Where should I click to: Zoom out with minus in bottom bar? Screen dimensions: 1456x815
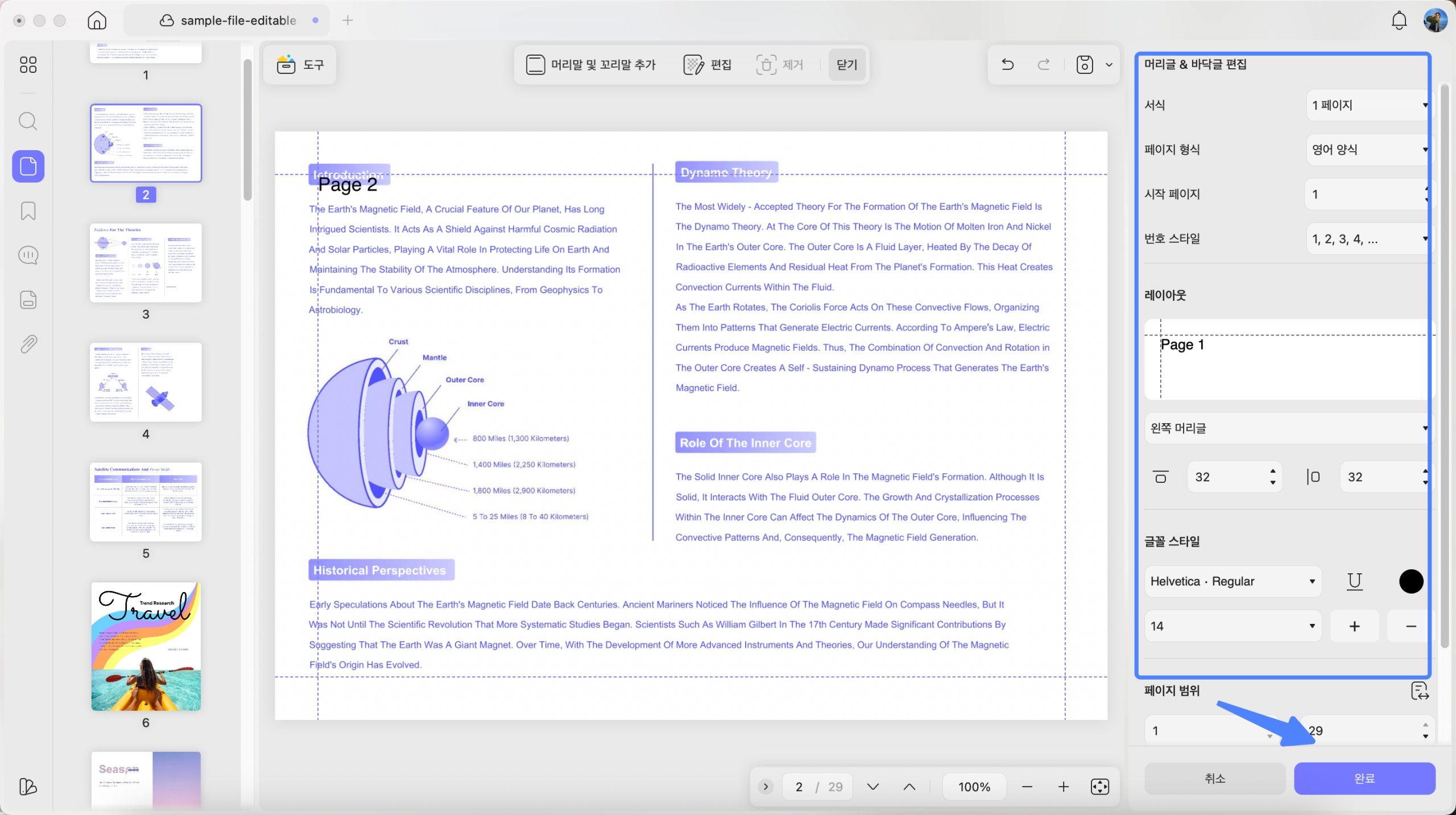[1027, 787]
